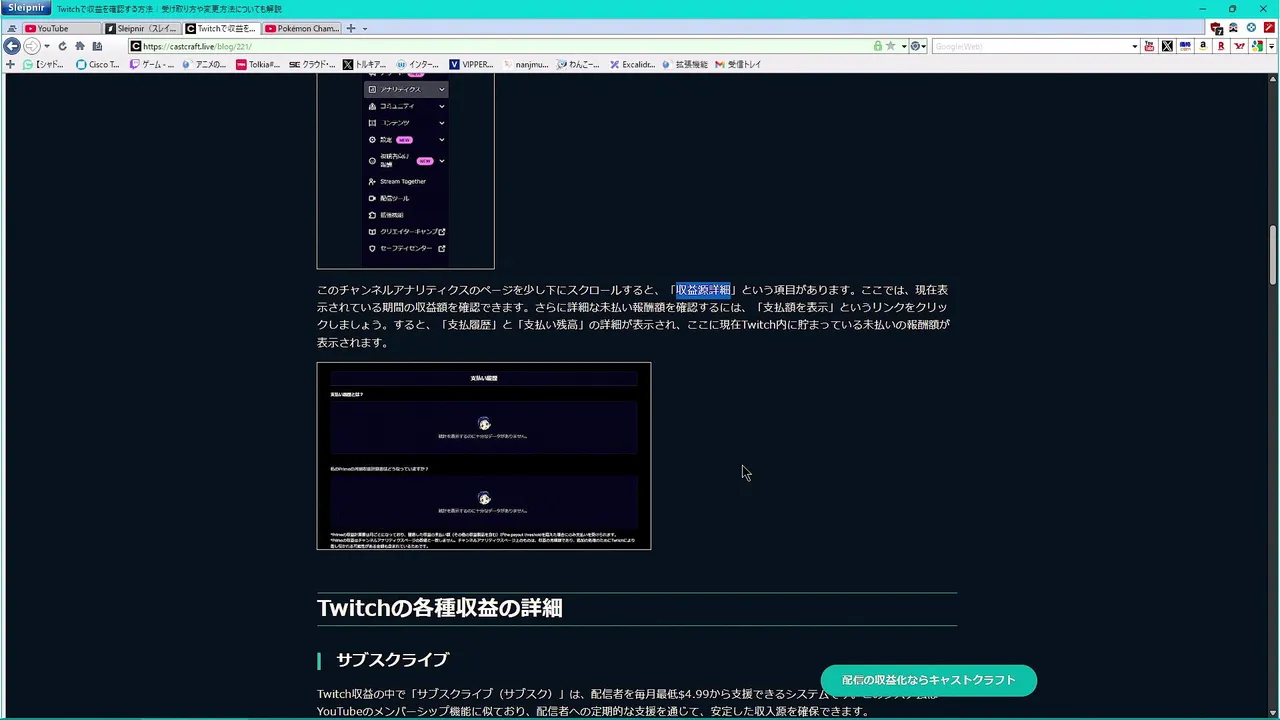1280x720 pixels.
Task: Go to the home page icon
Action: tap(80, 46)
